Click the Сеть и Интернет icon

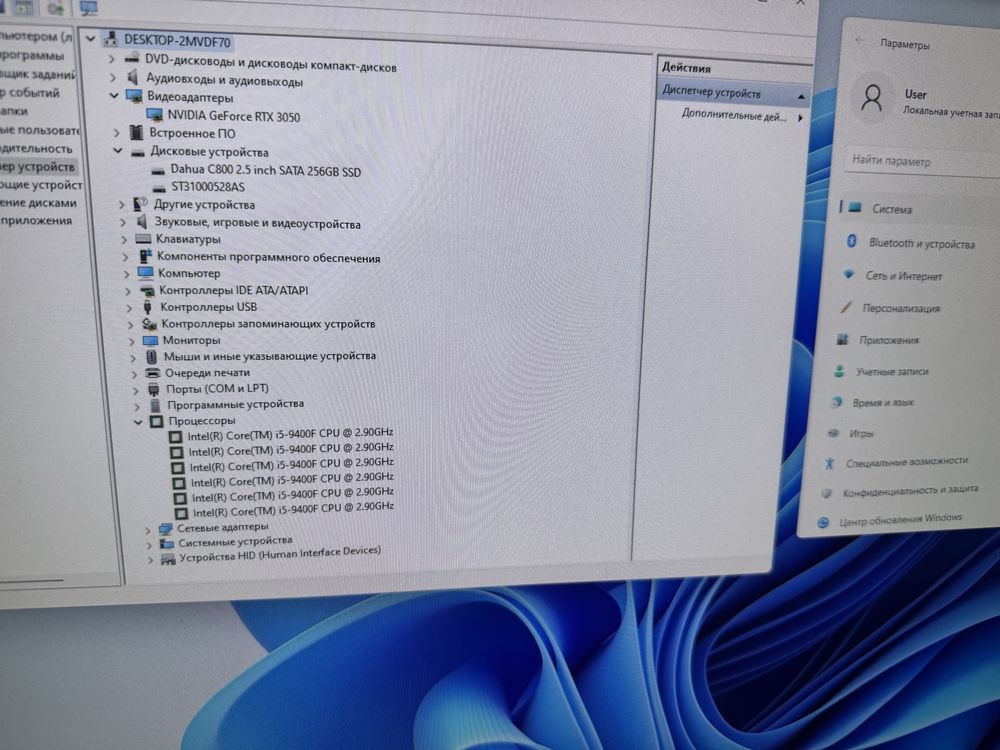(x=848, y=274)
